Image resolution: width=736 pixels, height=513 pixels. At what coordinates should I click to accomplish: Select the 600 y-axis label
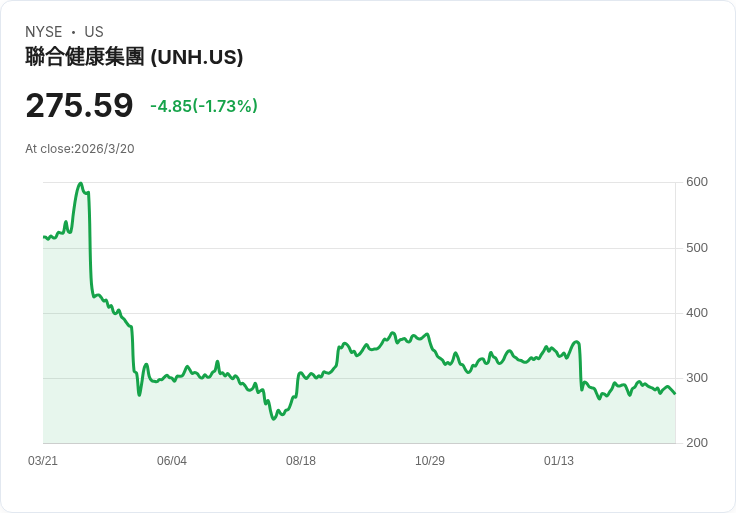[697, 182]
